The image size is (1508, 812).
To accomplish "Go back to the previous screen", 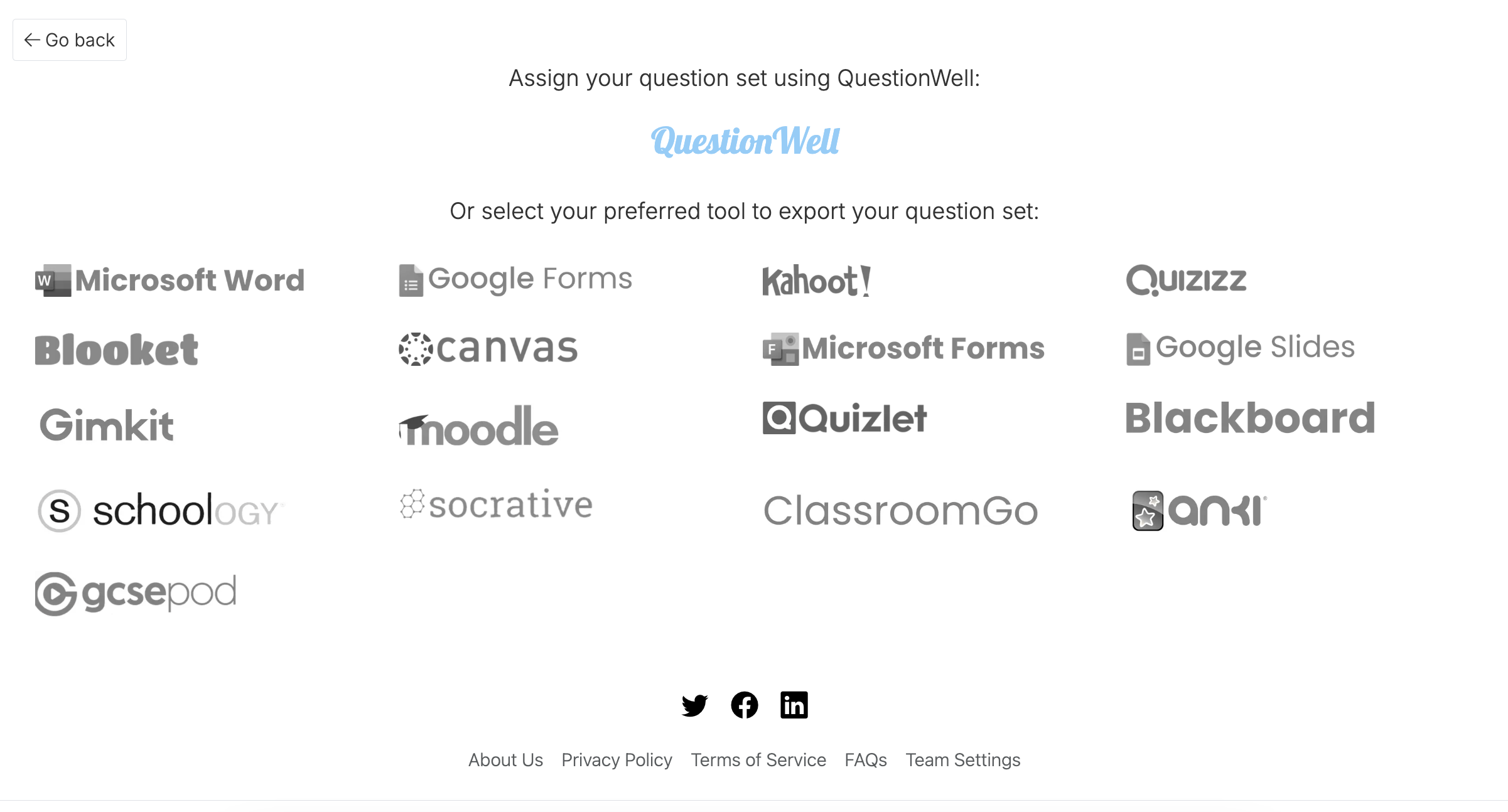I will click(69, 40).
